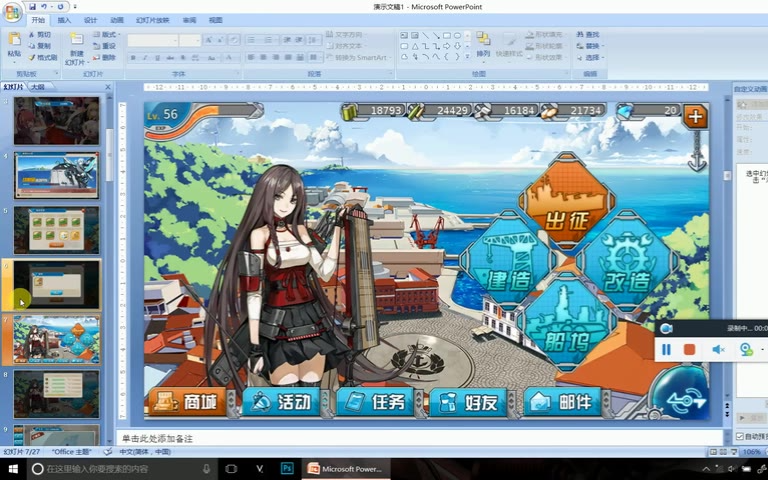Reset the slide with 重设
This screenshot has height=480, width=768.
(x=105, y=46)
